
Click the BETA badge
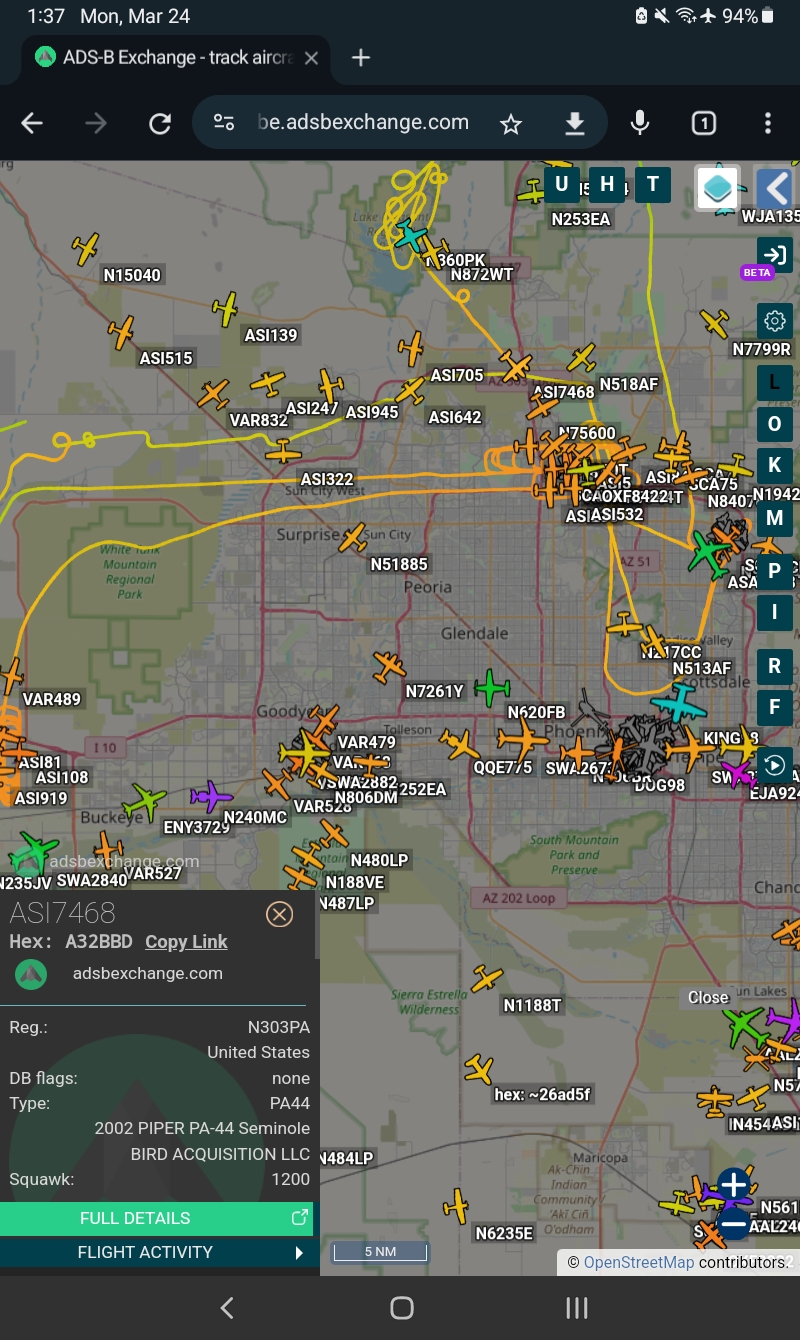[x=757, y=272]
